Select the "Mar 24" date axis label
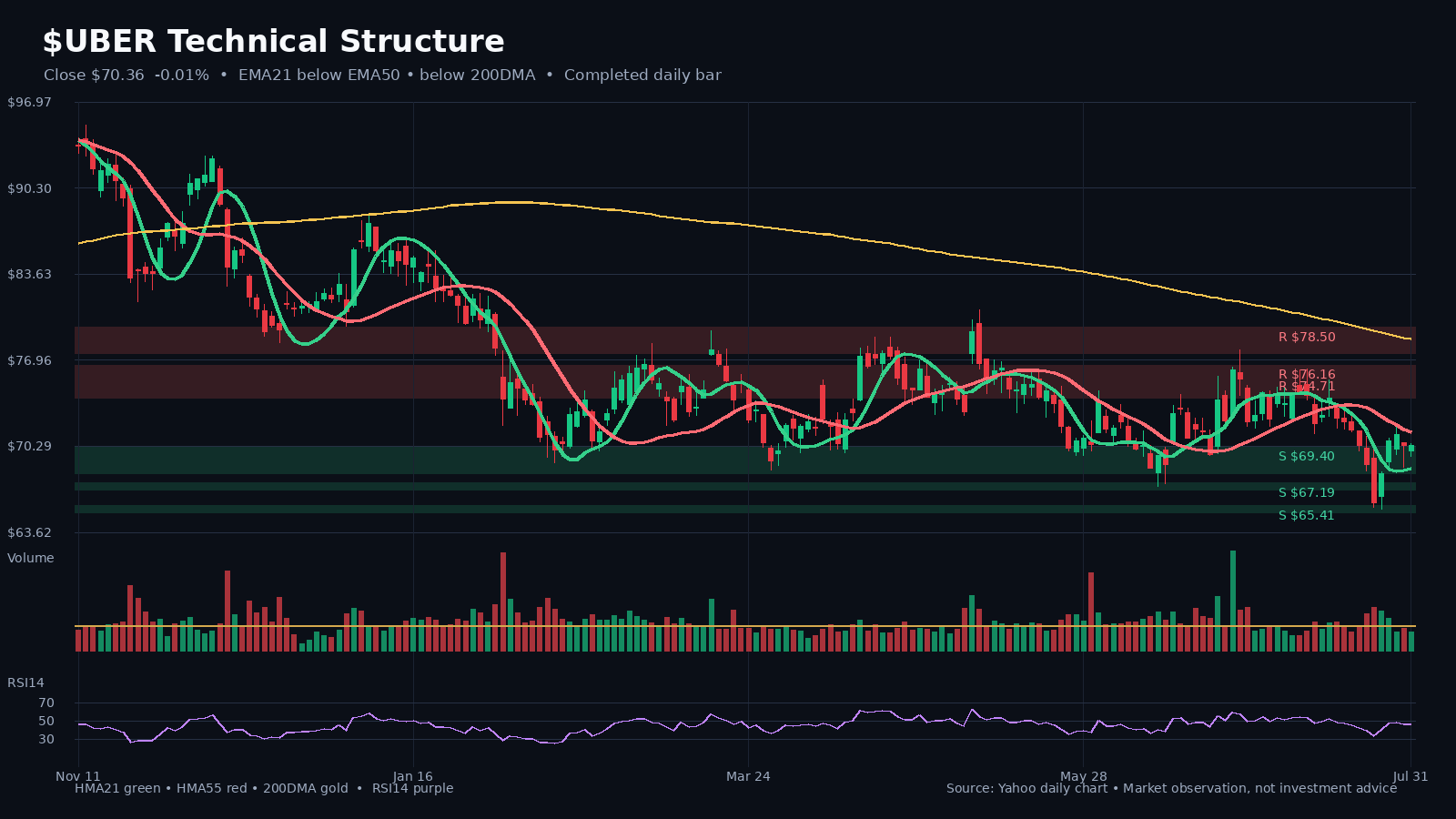This screenshot has height=819, width=1456. pos(748,776)
